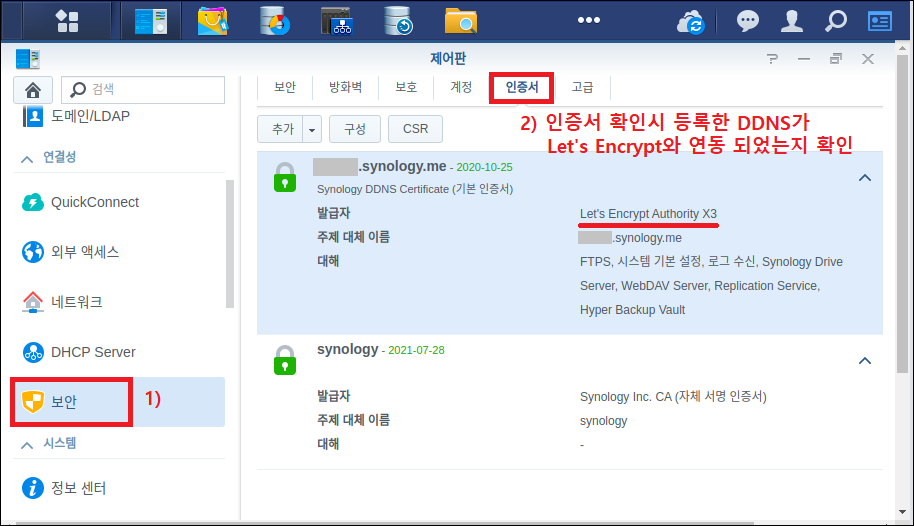
Task: Collapse the 연결성 section
Action: pyautogui.click(x=27, y=158)
